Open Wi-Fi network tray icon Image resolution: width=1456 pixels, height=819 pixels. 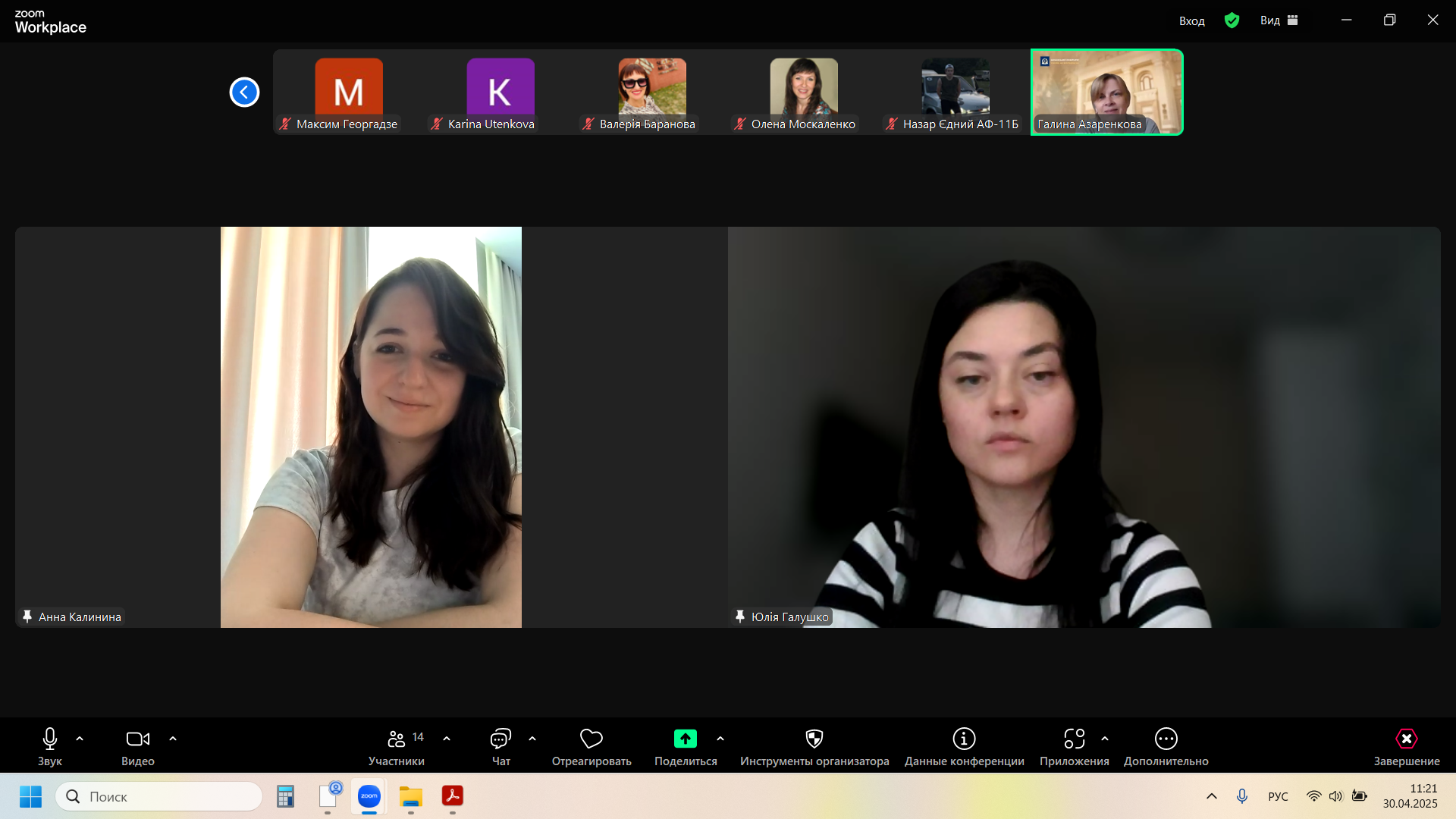(x=1313, y=796)
